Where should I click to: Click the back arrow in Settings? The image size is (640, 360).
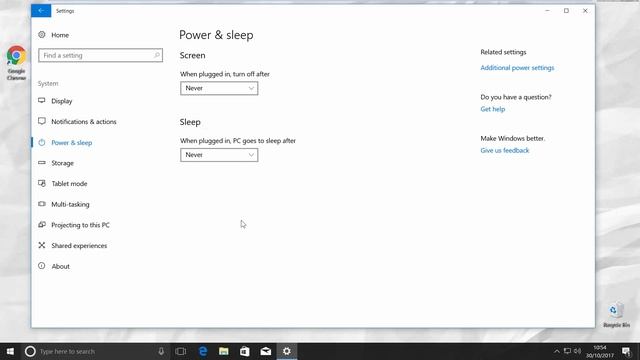pos(41,11)
